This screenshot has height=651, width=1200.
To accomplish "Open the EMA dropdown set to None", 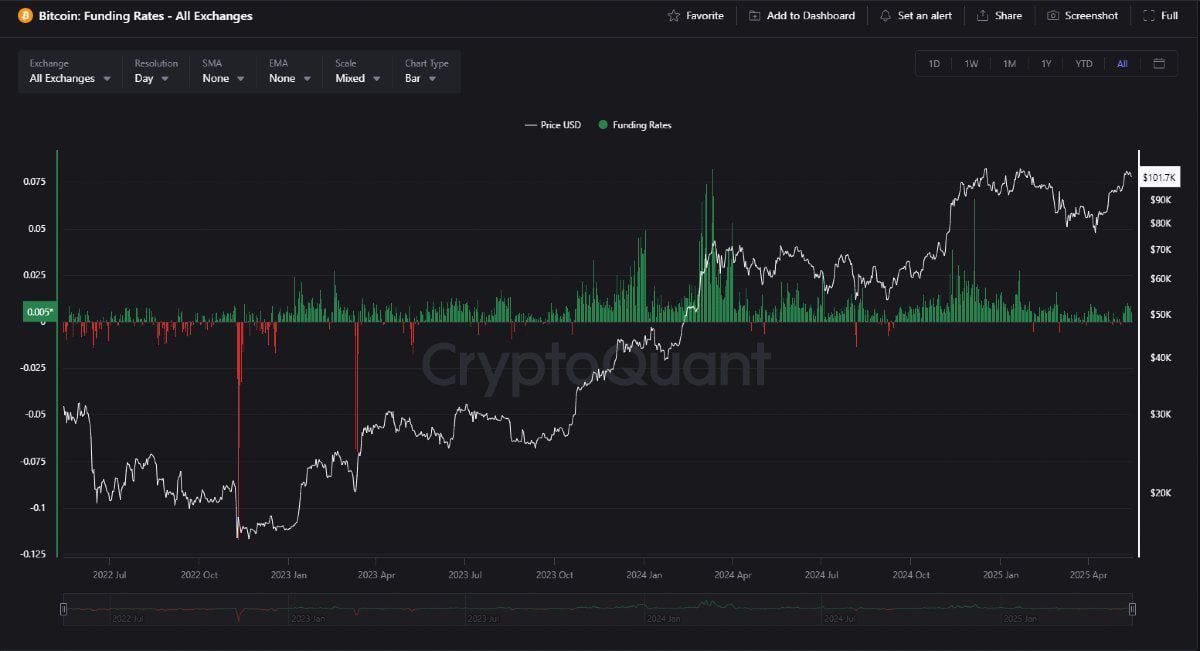I will point(289,71).
